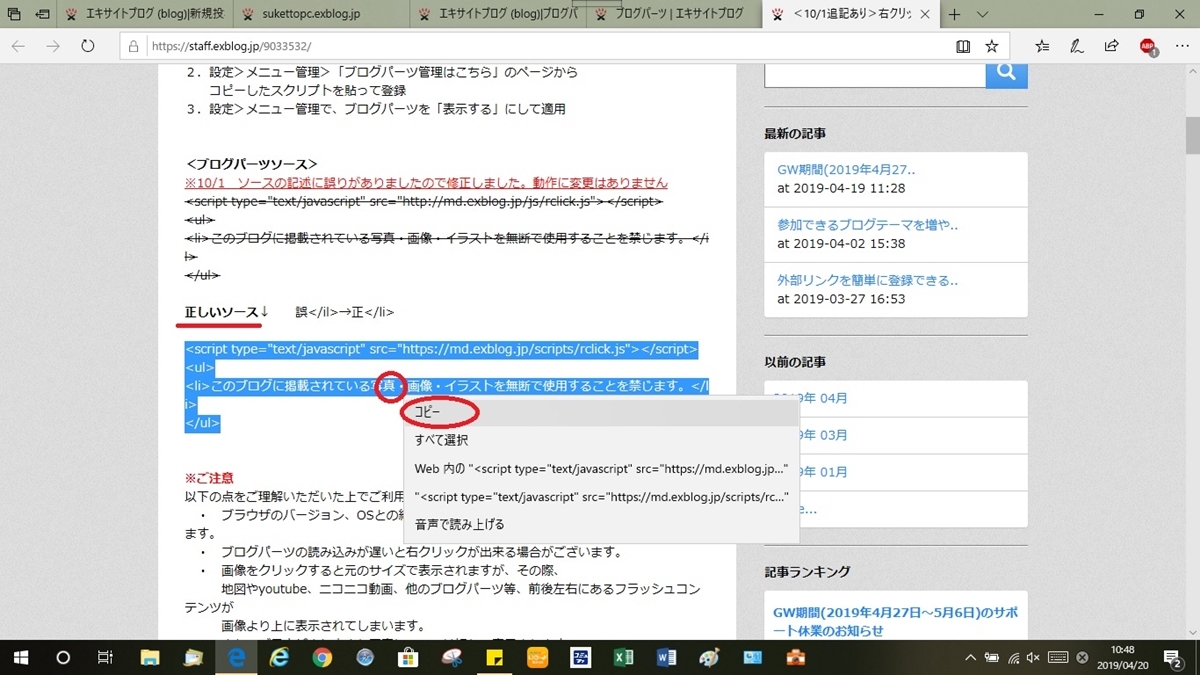This screenshot has height=675, width=1200.
Task: Click the muted volume tray icon
Action: pos(1035,658)
